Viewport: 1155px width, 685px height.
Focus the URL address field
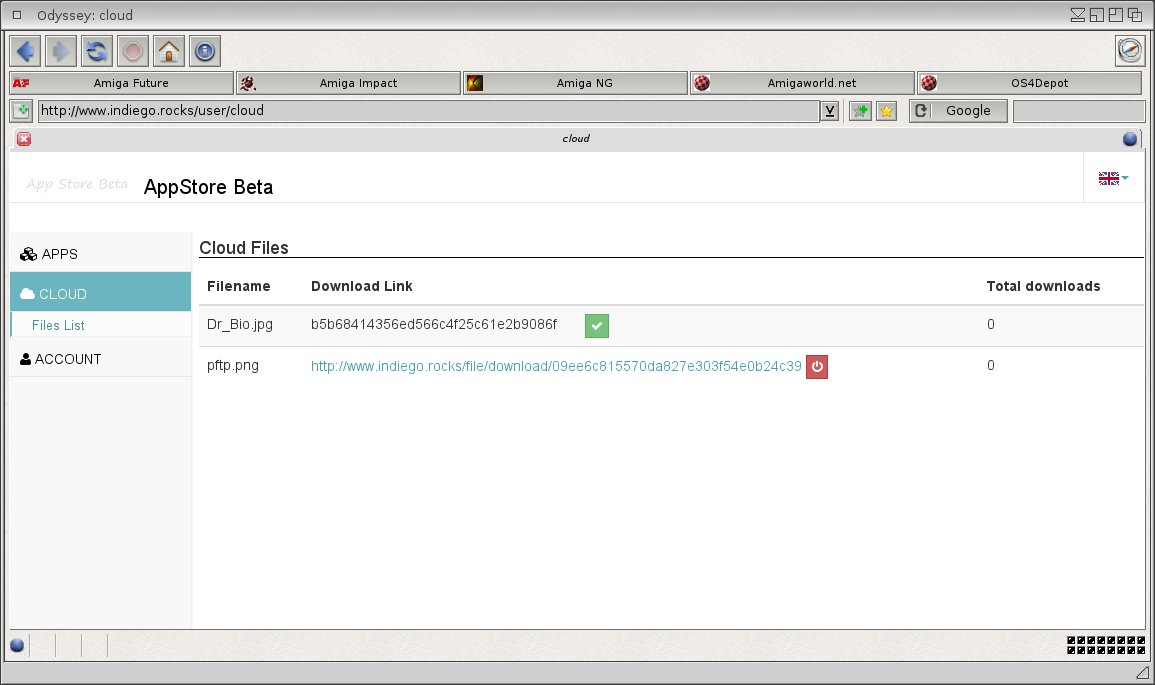tap(428, 111)
